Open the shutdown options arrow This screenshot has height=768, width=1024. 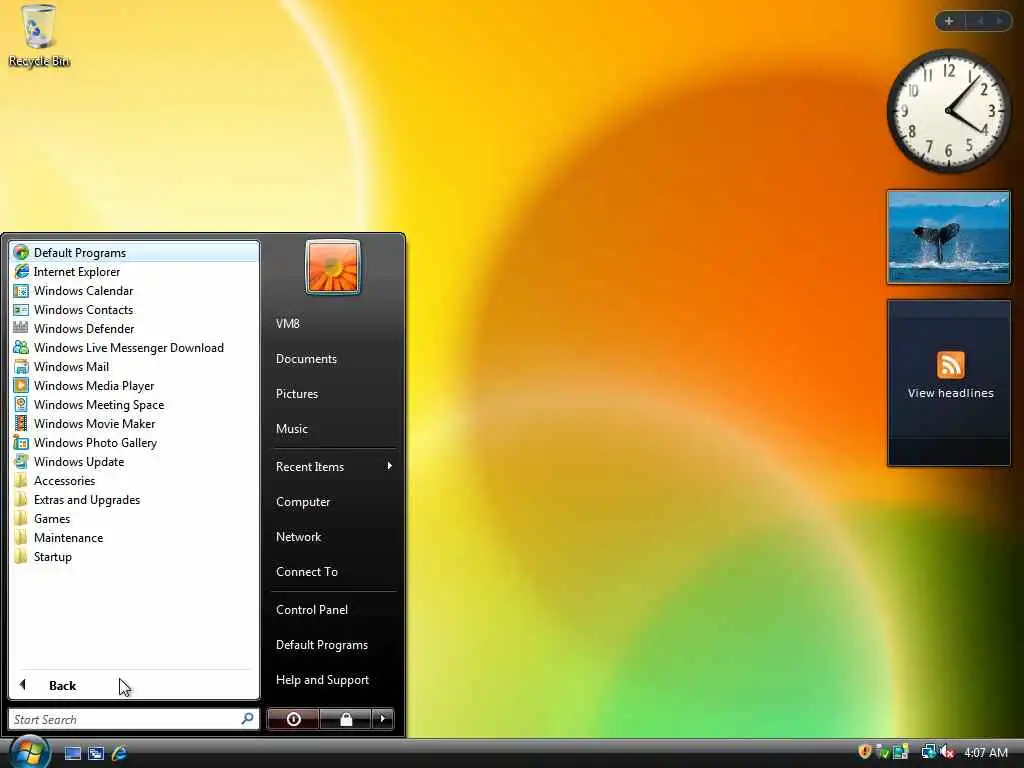click(x=383, y=719)
